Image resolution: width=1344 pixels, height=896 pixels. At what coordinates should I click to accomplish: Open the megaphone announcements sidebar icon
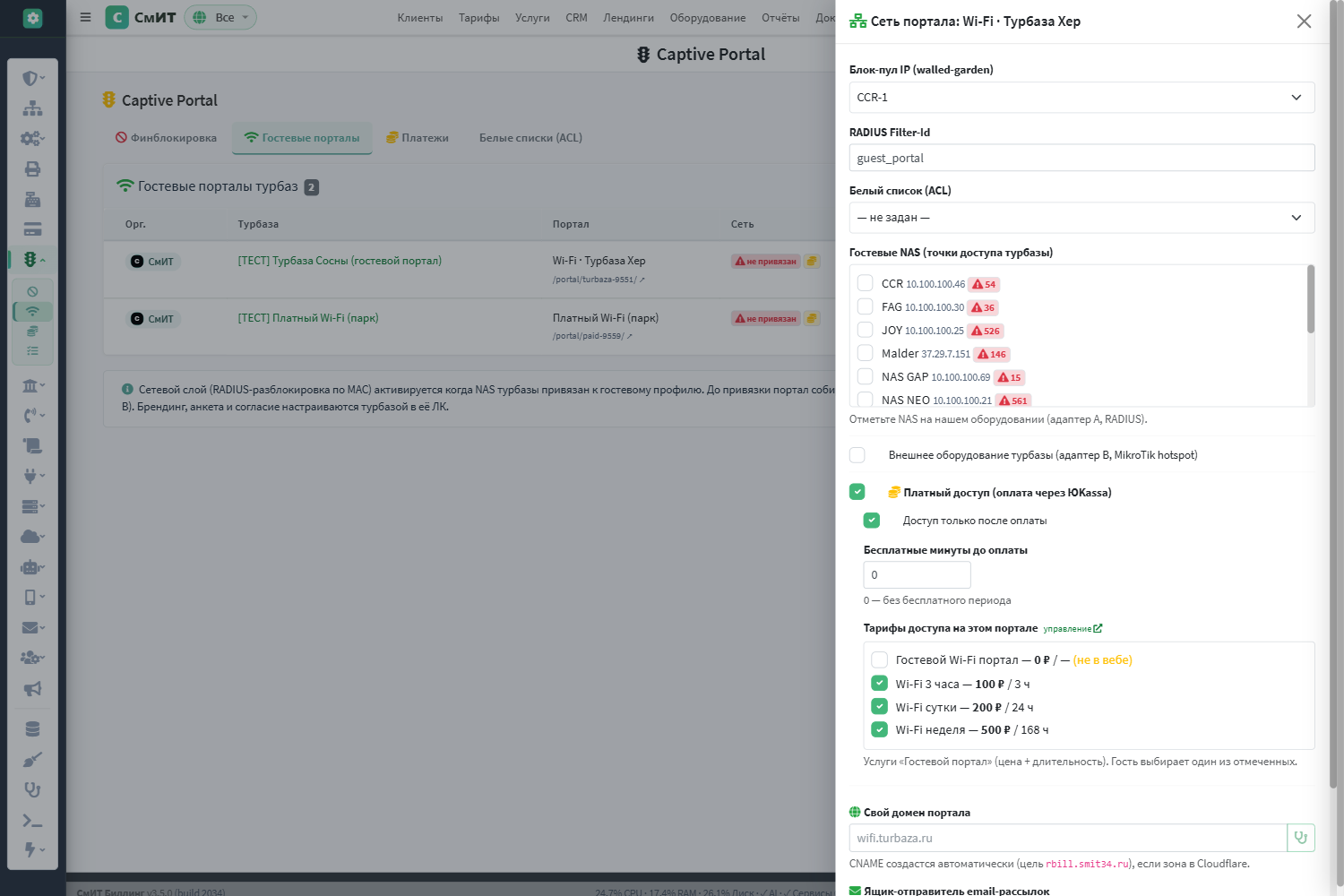[x=32, y=689]
